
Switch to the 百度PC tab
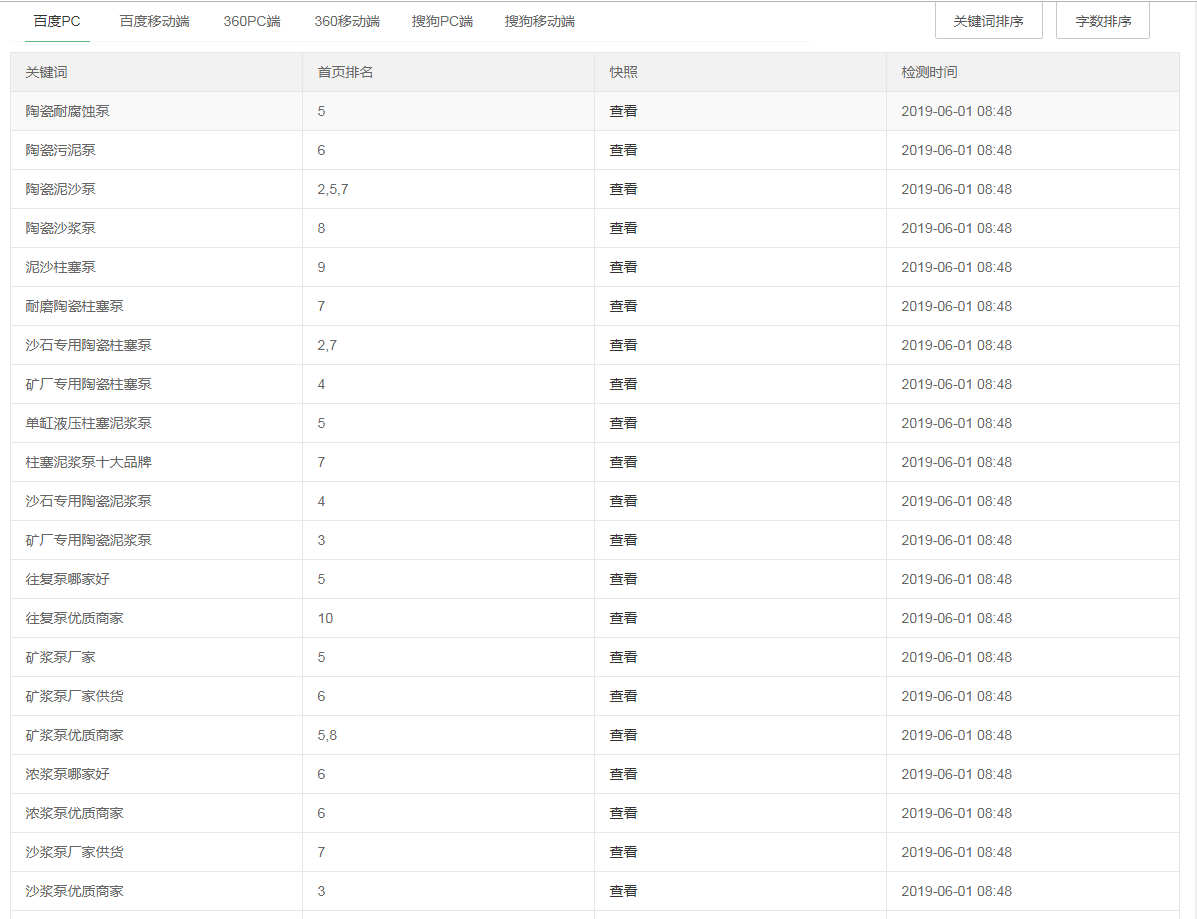57,21
